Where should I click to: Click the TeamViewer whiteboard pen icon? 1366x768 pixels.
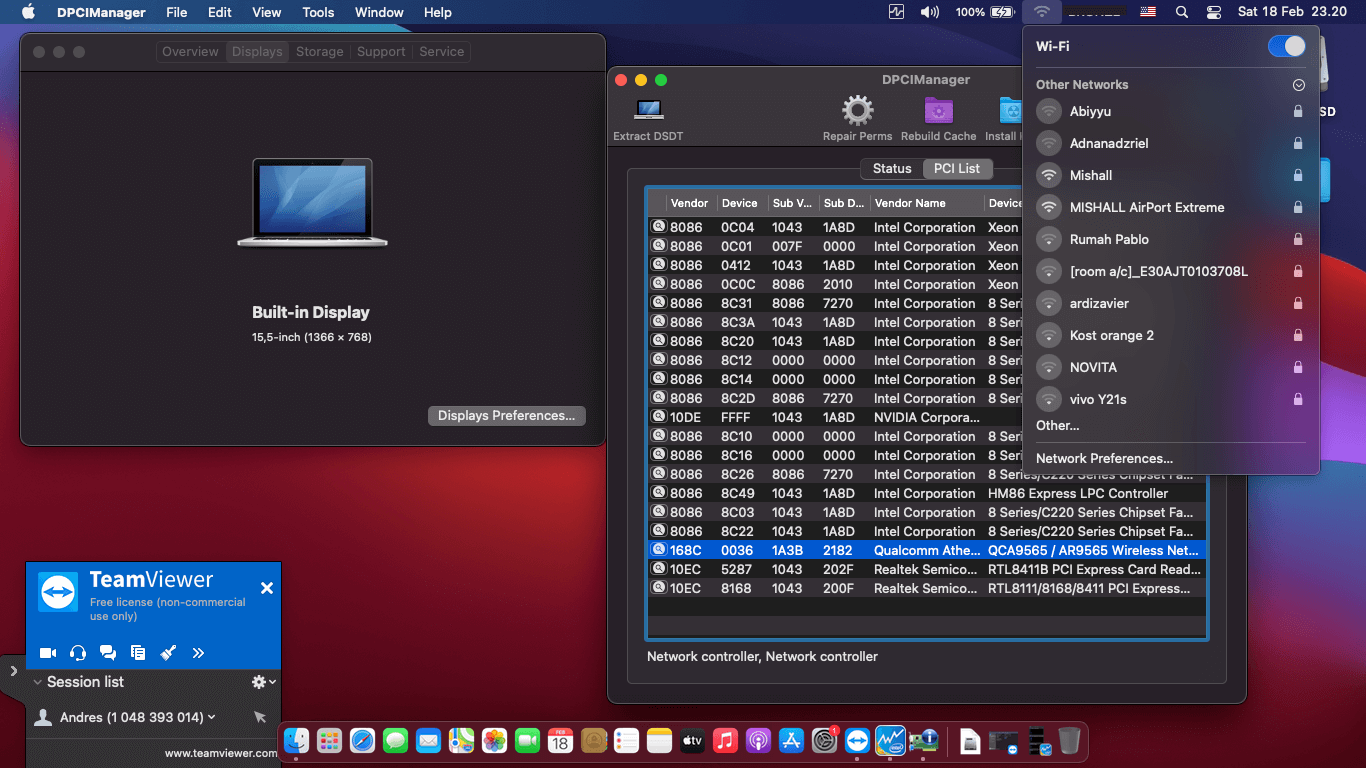(x=168, y=652)
